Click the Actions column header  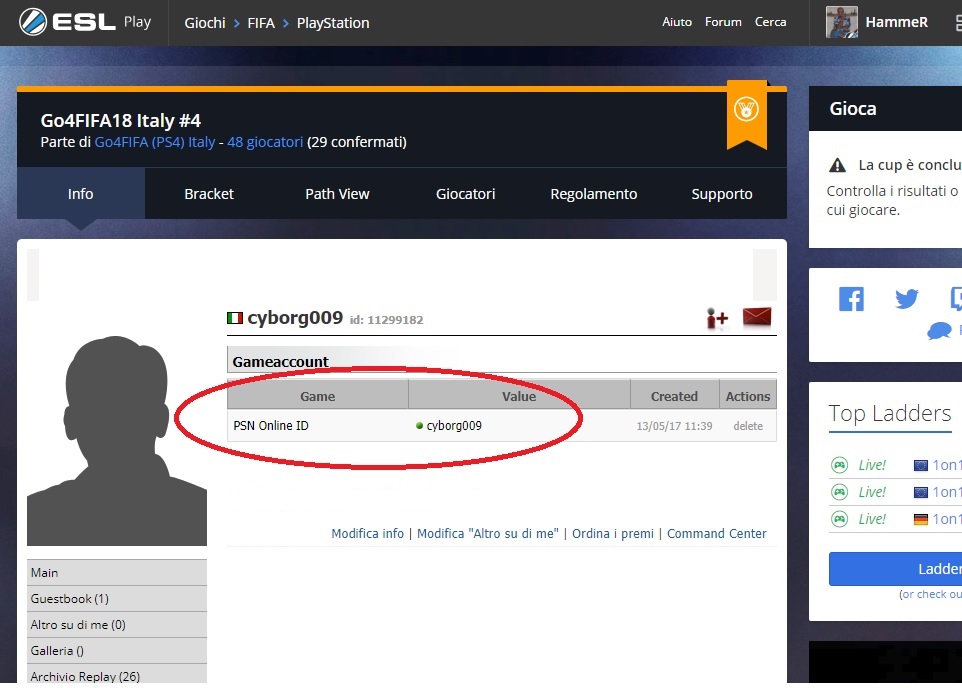[748, 396]
